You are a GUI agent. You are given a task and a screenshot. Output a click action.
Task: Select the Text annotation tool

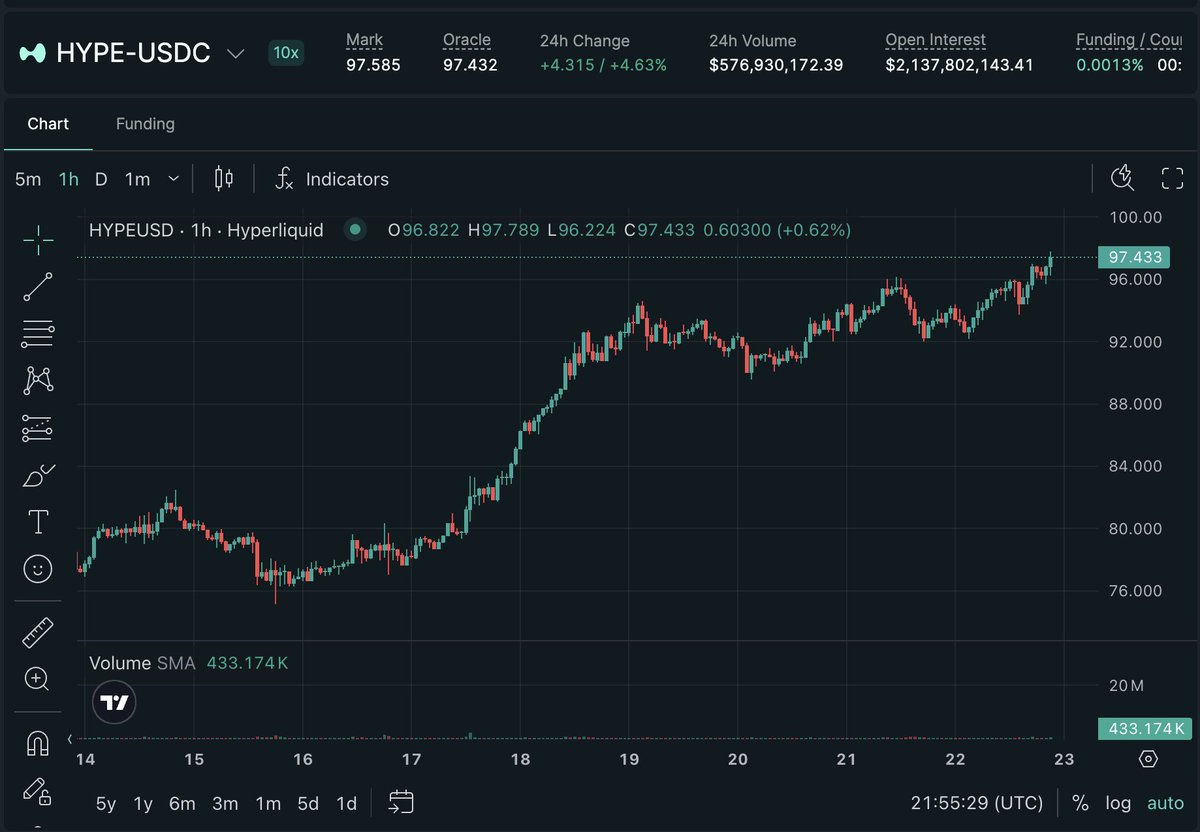(x=38, y=521)
